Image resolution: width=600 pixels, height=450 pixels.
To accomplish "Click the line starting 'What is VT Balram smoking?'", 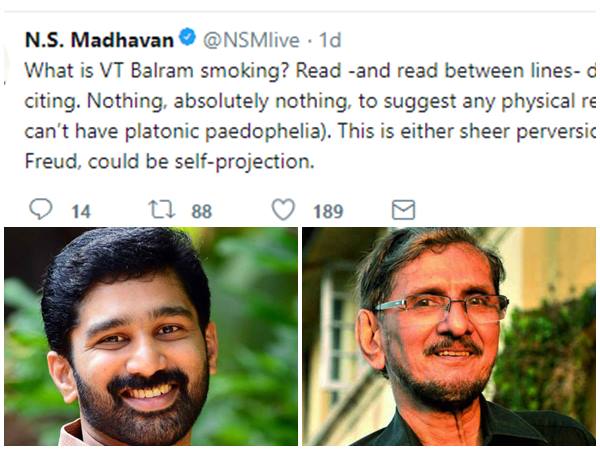I will [x=300, y=74].
